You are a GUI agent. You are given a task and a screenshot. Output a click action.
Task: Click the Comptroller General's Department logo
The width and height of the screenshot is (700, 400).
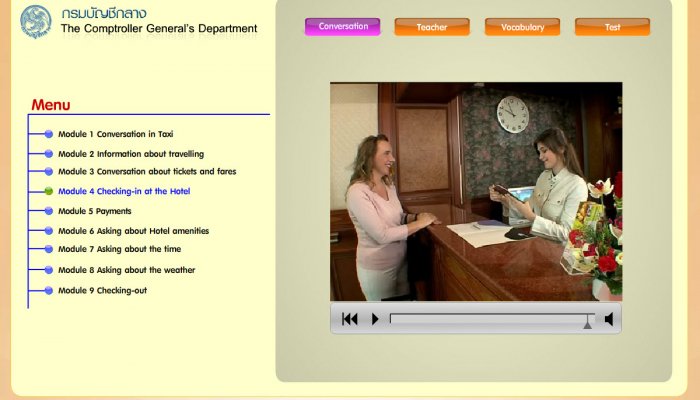36,21
